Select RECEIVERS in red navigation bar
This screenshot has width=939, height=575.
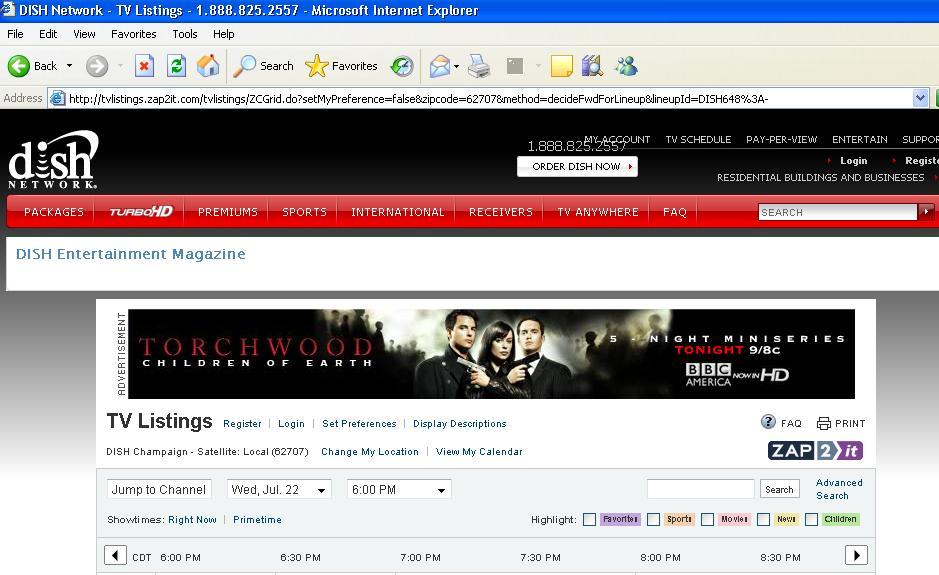click(501, 212)
